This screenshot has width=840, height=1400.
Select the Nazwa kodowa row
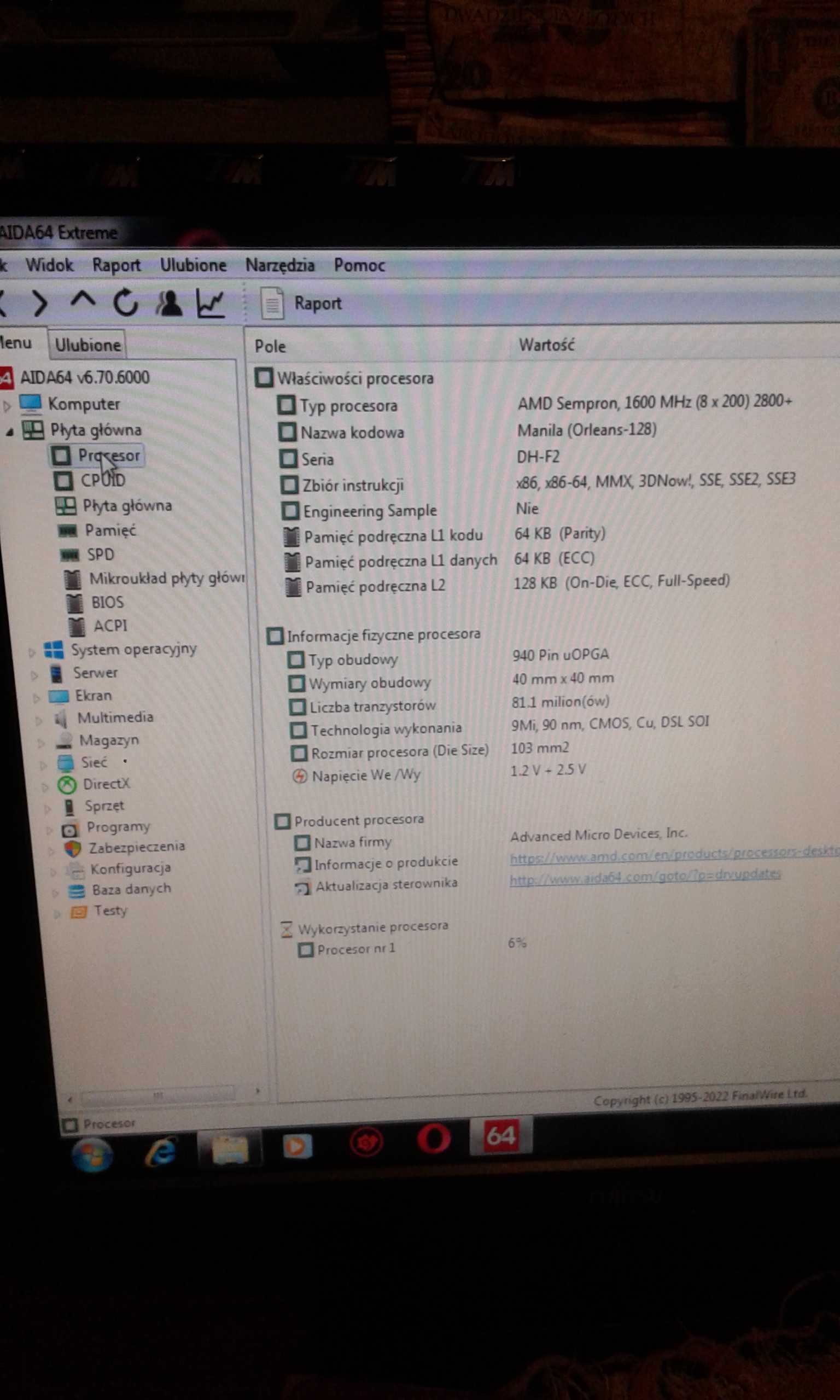pos(468,431)
